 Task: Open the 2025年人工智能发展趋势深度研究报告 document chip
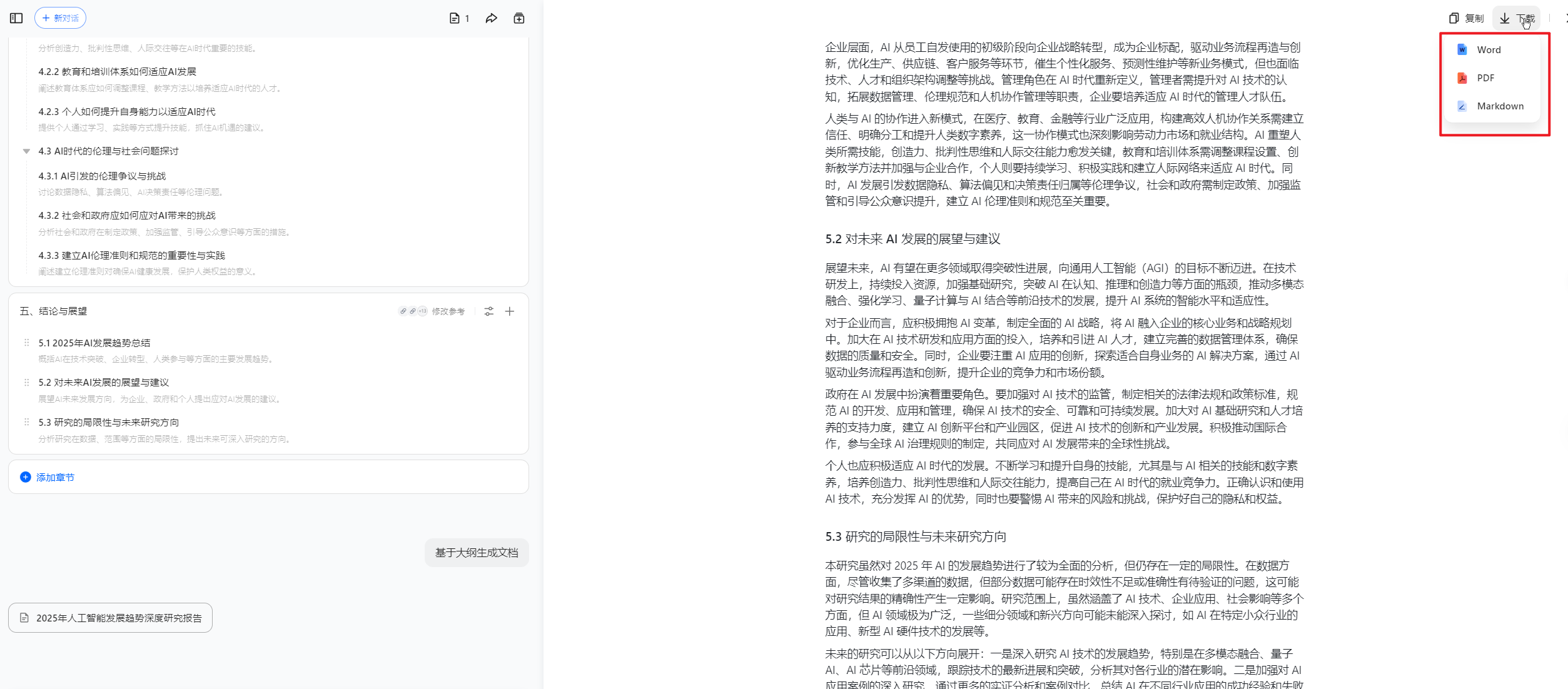click(x=111, y=618)
